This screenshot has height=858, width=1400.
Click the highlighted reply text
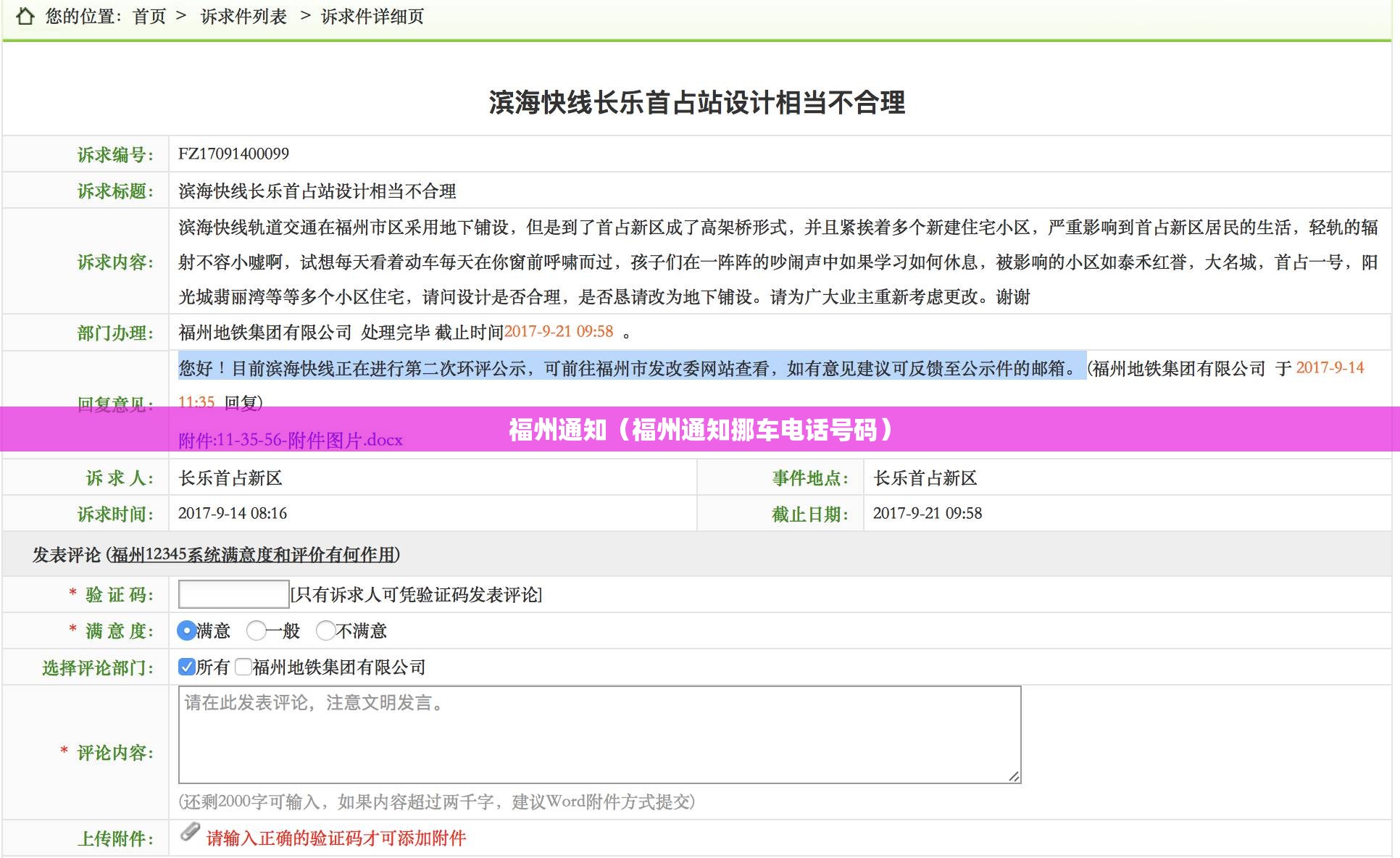tap(630, 368)
